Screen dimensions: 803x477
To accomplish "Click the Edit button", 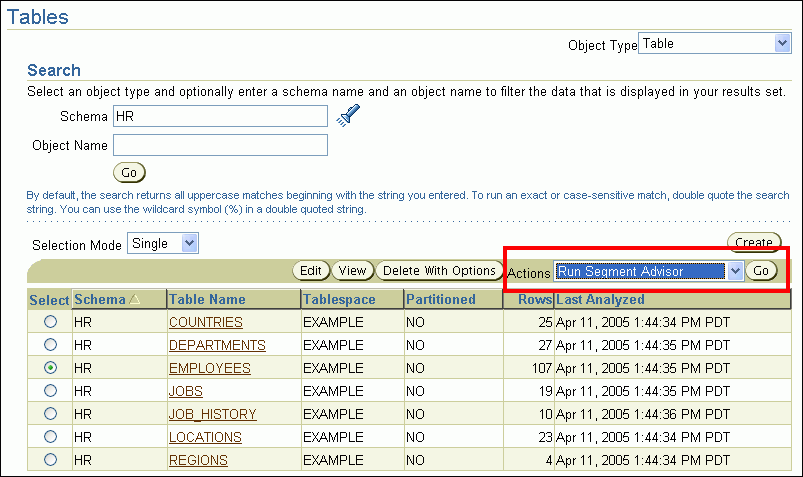I will [311, 270].
